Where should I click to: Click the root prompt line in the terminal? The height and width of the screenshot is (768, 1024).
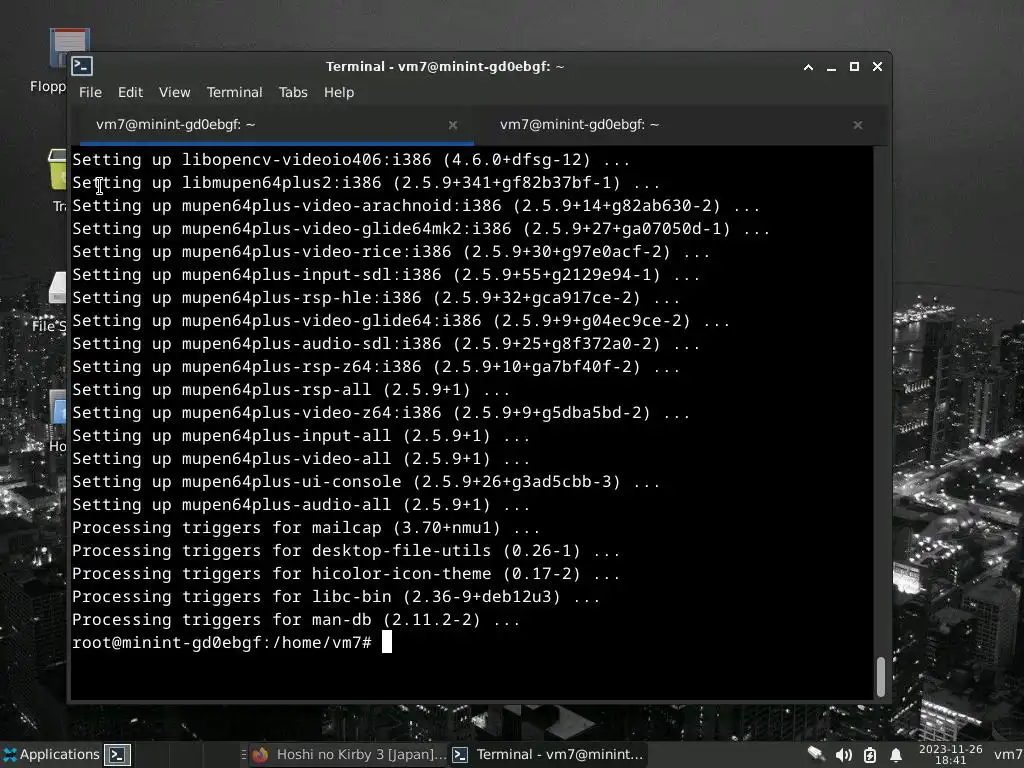[232, 643]
